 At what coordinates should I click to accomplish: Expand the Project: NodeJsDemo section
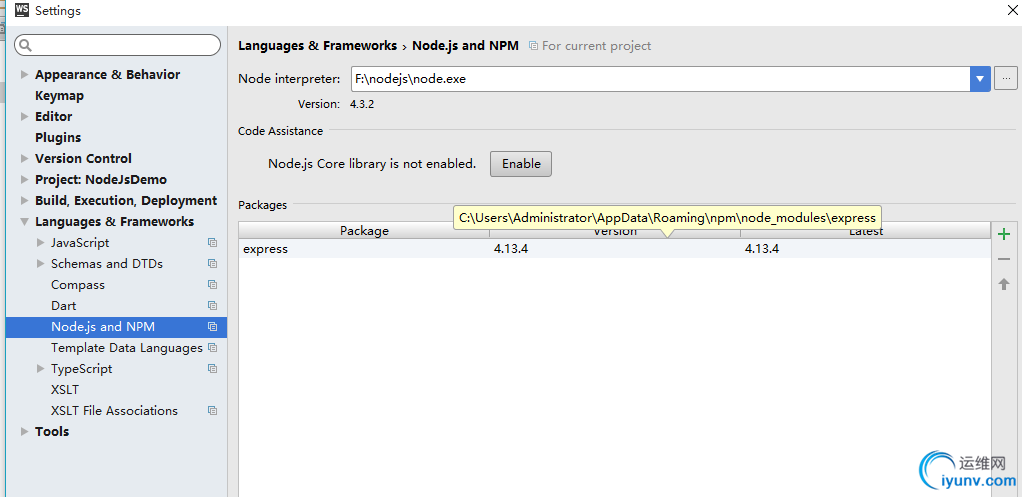click(25, 180)
